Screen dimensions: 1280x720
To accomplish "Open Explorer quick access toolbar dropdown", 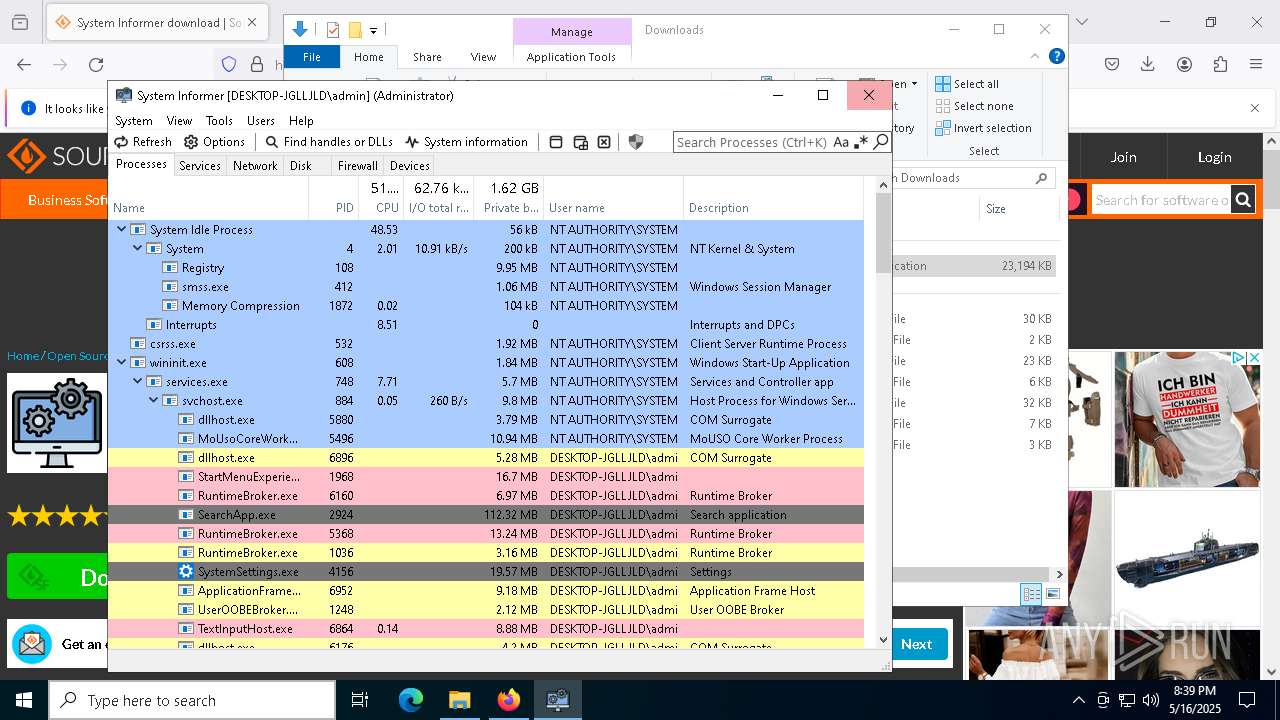I will pyautogui.click(x=373, y=30).
